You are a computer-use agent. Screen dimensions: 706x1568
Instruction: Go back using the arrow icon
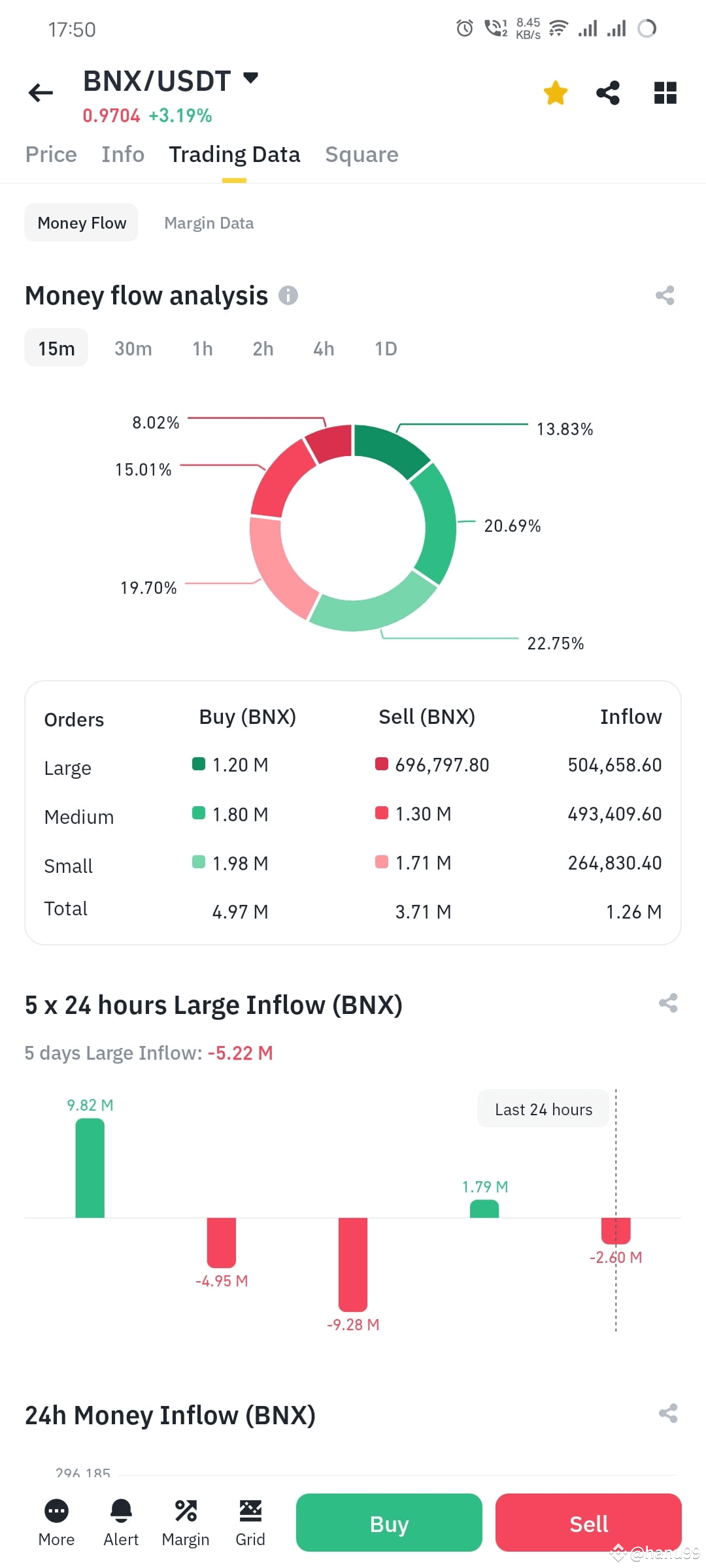41,93
